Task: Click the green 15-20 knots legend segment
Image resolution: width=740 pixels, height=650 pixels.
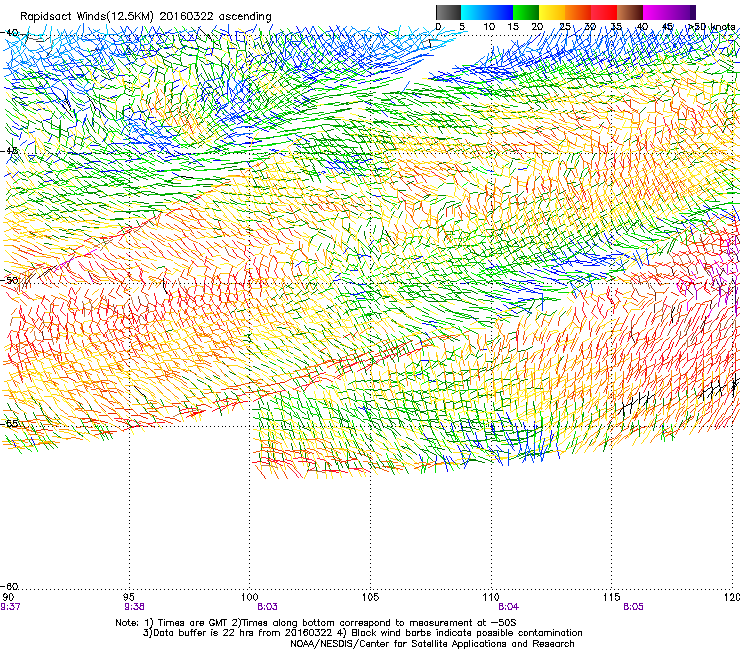Action: pos(526,12)
